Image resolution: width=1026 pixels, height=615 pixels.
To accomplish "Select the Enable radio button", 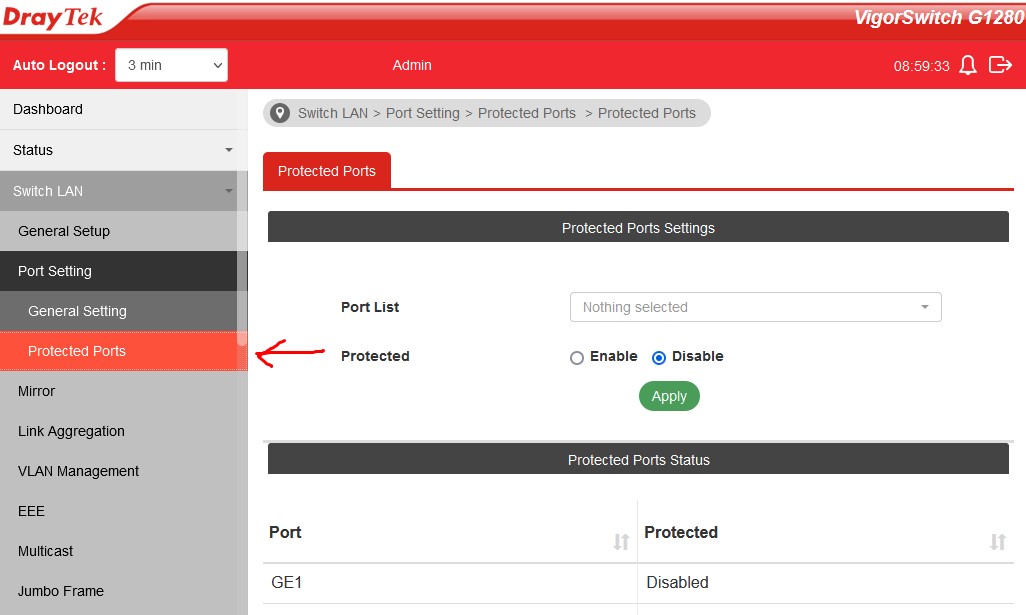I will (x=577, y=358).
